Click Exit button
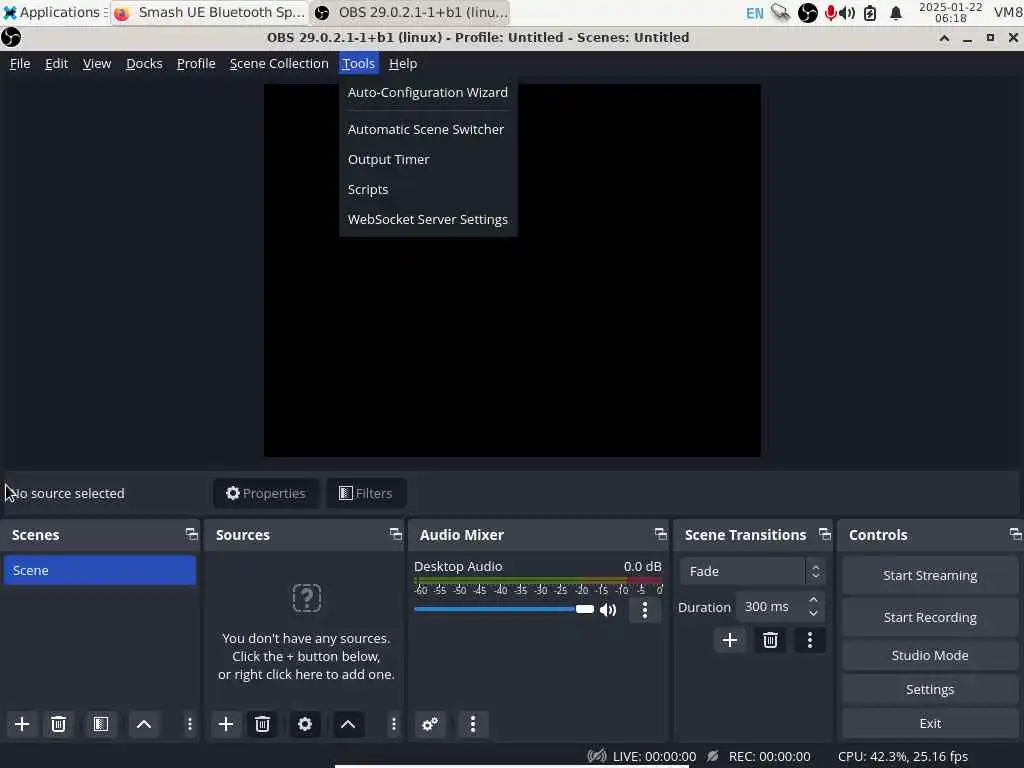 coord(930,723)
